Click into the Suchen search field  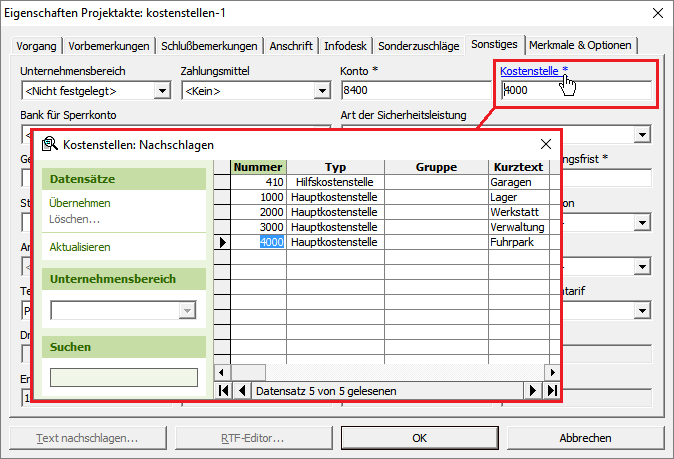124,377
